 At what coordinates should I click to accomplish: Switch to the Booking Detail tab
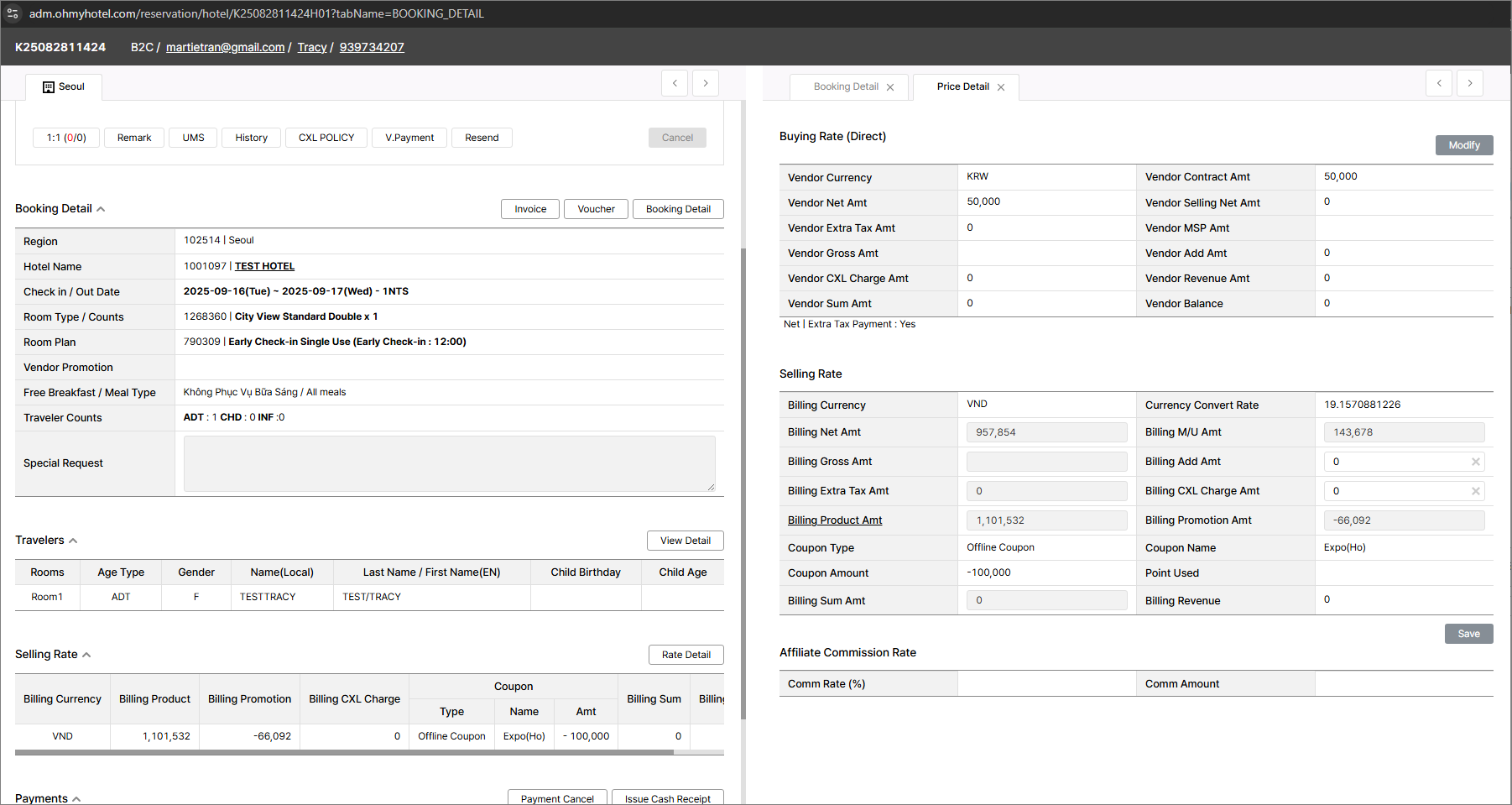pos(846,87)
